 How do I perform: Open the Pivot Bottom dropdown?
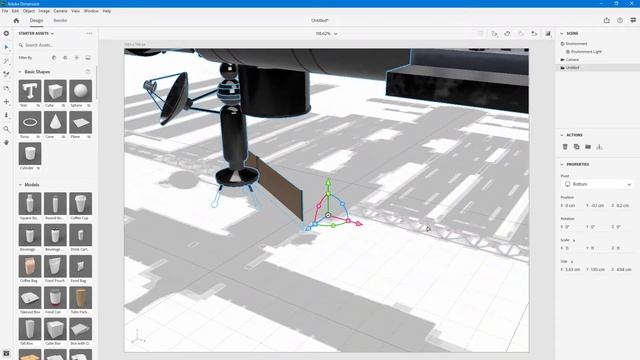click(x=597, y=184)
